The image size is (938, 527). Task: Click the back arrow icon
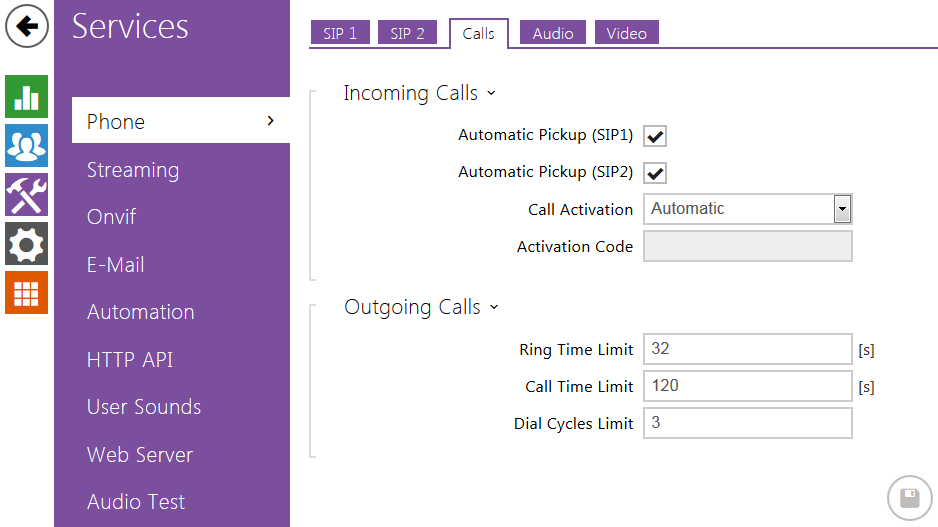pos(27,26)
